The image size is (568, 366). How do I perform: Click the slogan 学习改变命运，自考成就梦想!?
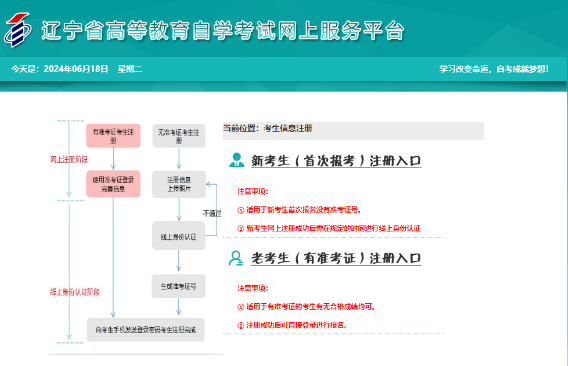point(494,69)
